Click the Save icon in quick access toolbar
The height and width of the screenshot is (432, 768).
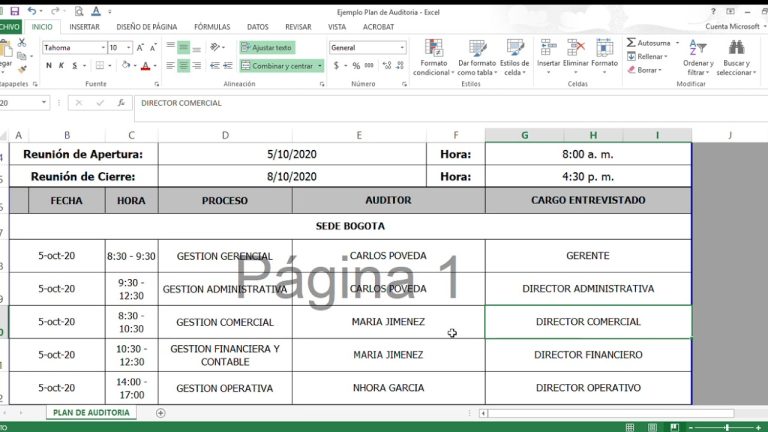click(15, 11)
